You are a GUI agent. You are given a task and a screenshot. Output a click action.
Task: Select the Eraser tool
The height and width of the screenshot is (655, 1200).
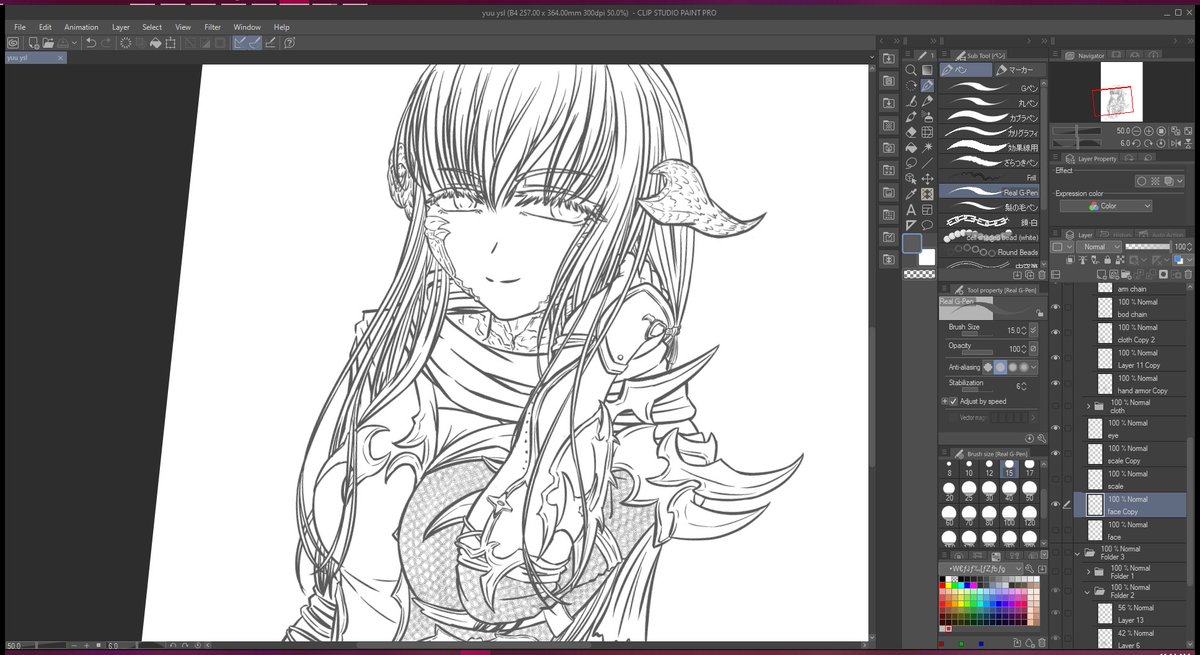(912, 132)
